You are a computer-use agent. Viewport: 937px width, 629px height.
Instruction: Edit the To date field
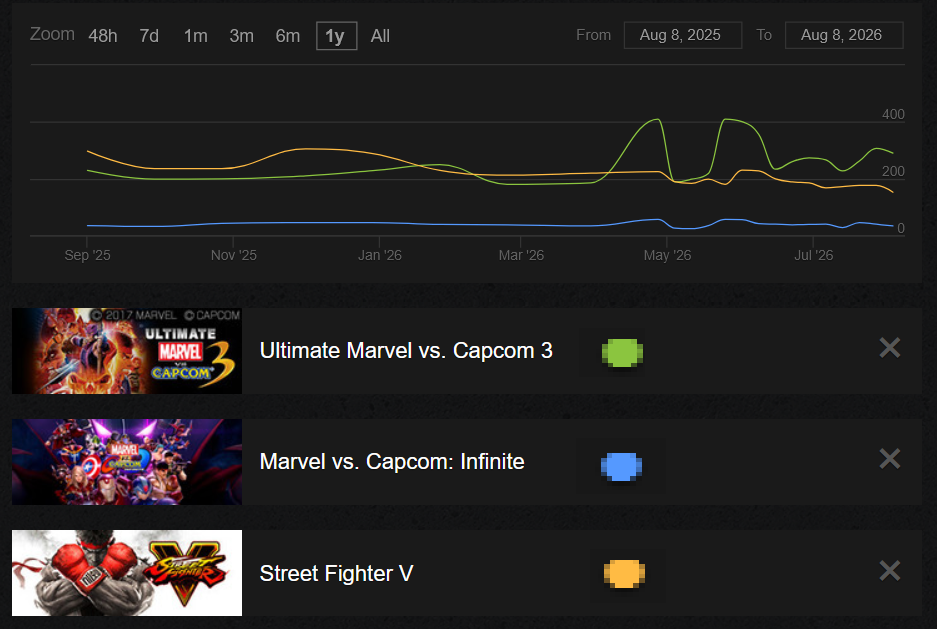tap(844, 35)
